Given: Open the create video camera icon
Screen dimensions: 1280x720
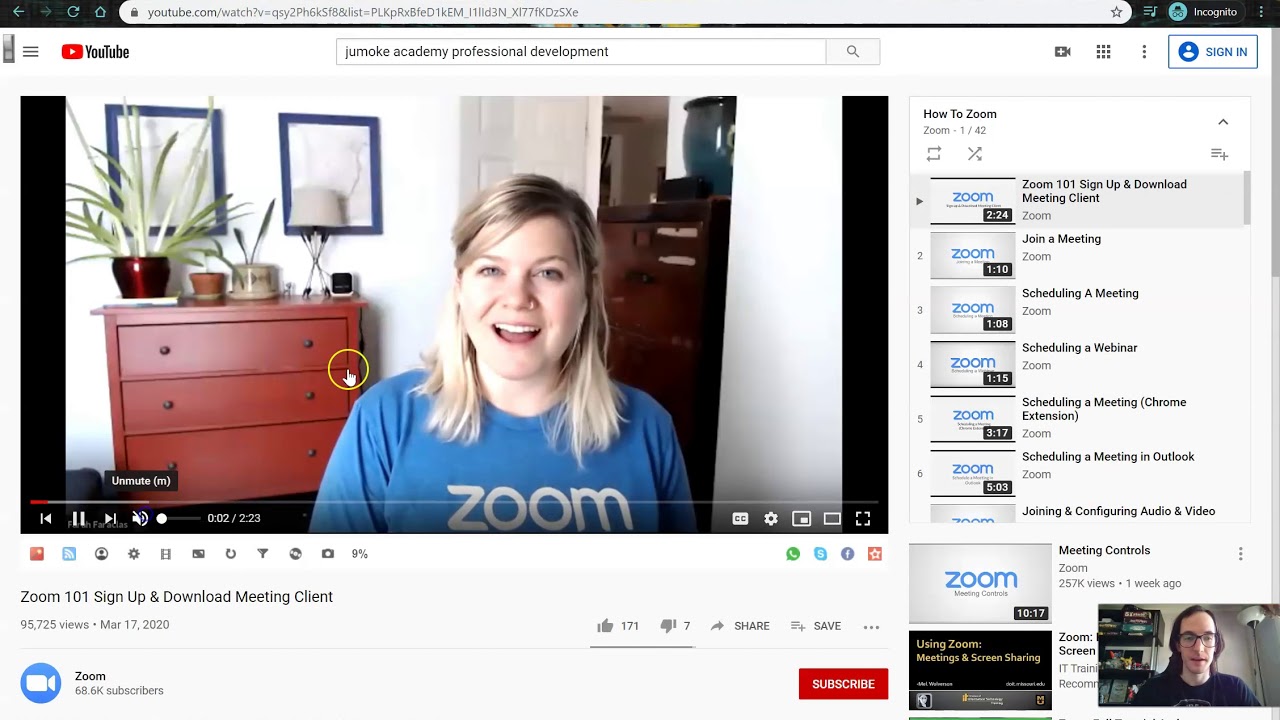Looking at the screenshot, I should [x=1062, y=52].
